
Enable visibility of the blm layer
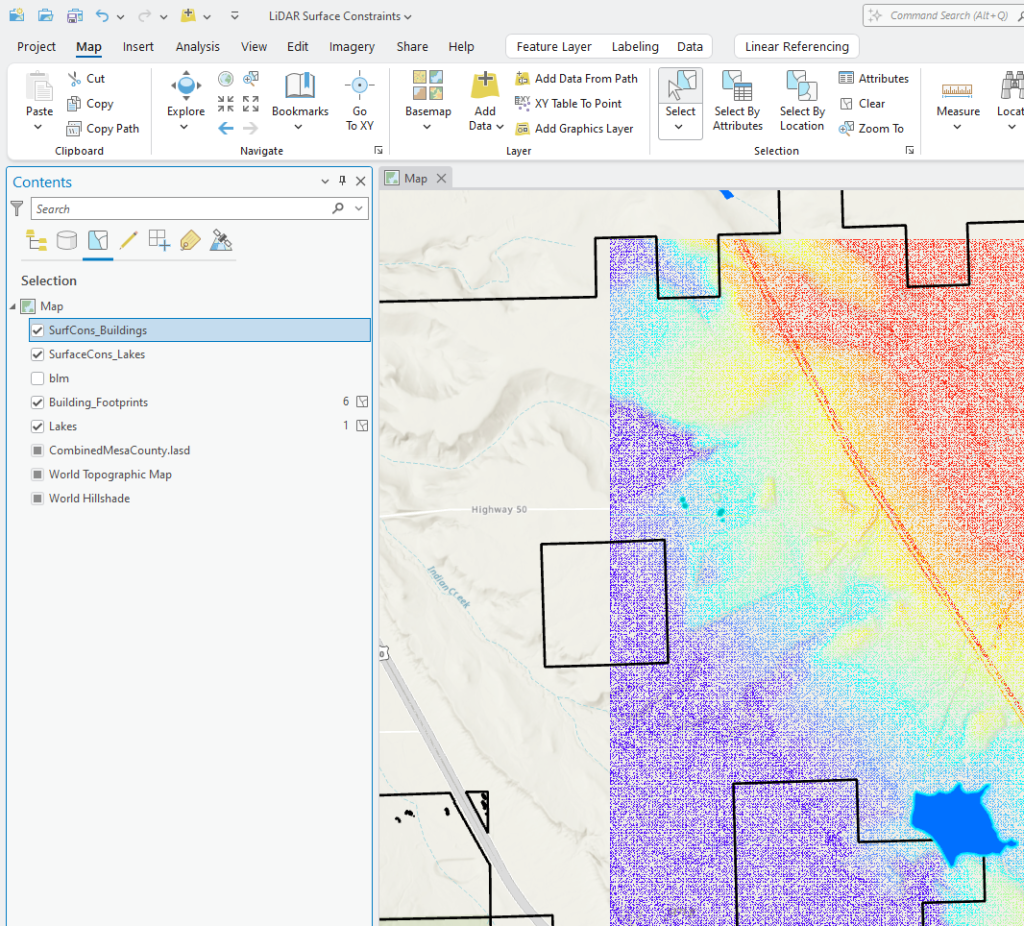[37, 378]
